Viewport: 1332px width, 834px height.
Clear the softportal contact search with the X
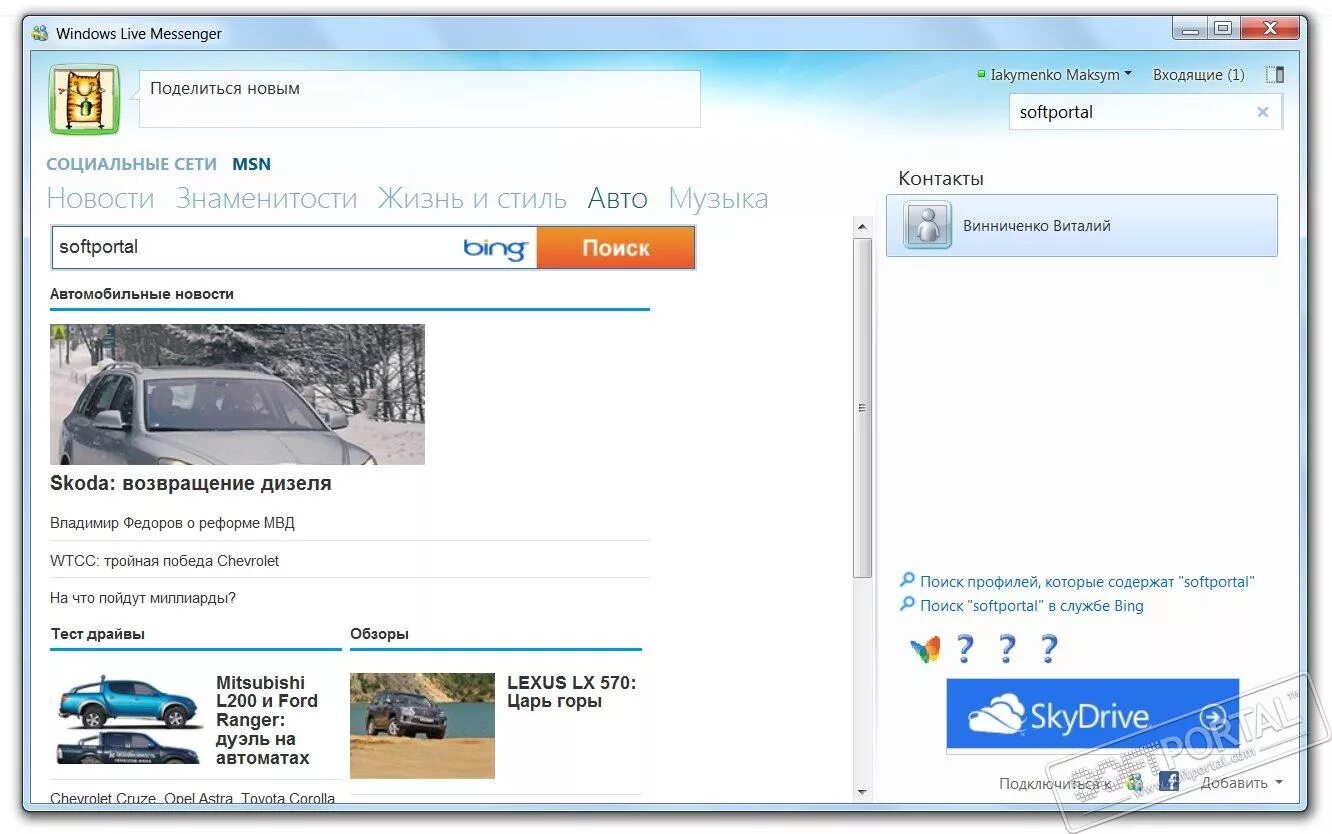tap(1262, 112)
